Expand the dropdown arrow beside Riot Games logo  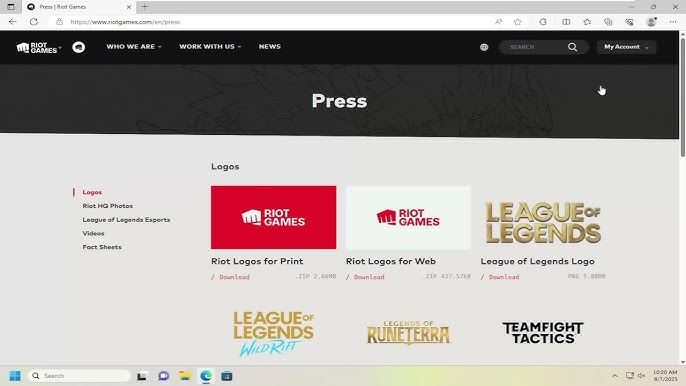(60, 47)
